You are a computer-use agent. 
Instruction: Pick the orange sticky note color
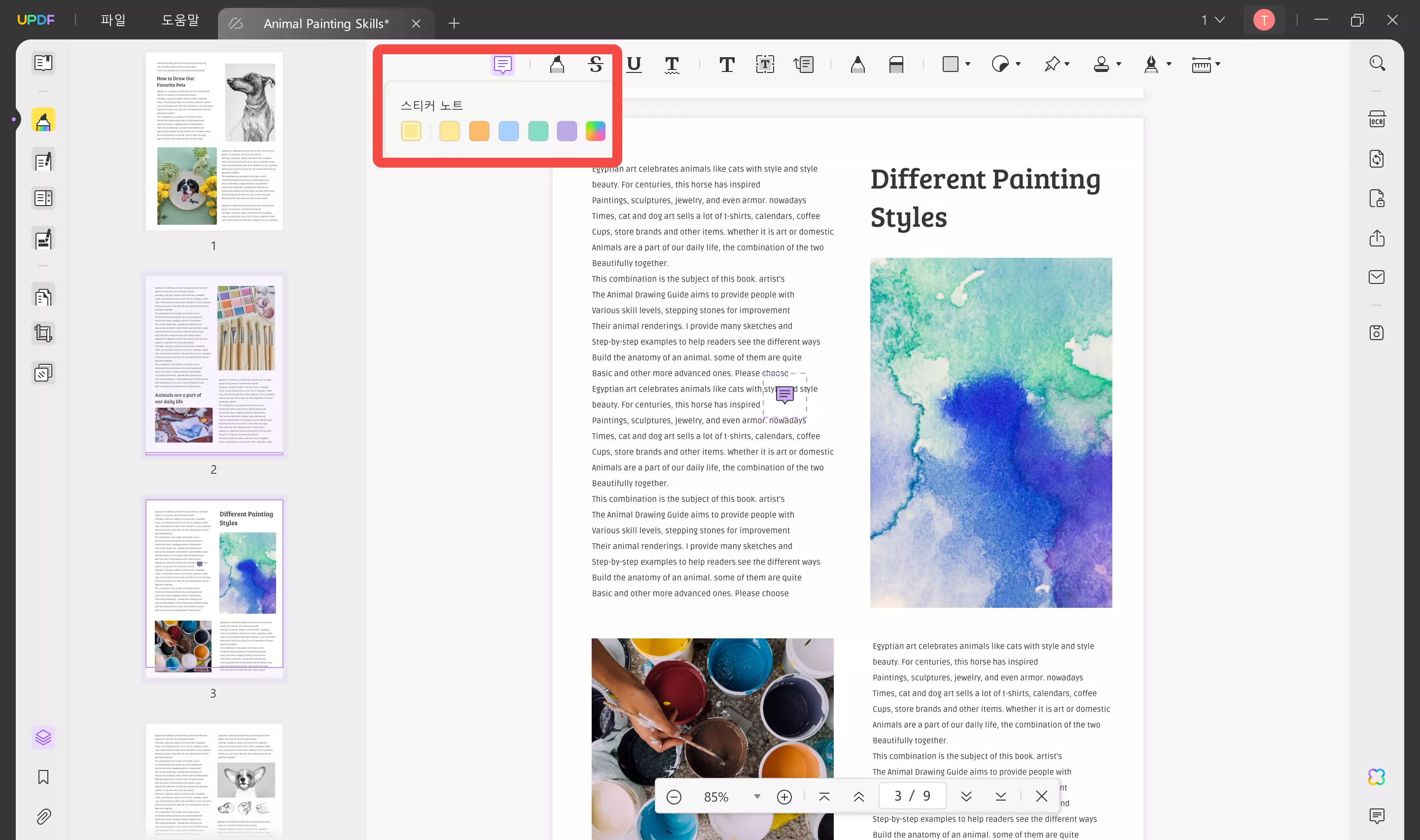[479, 131]
